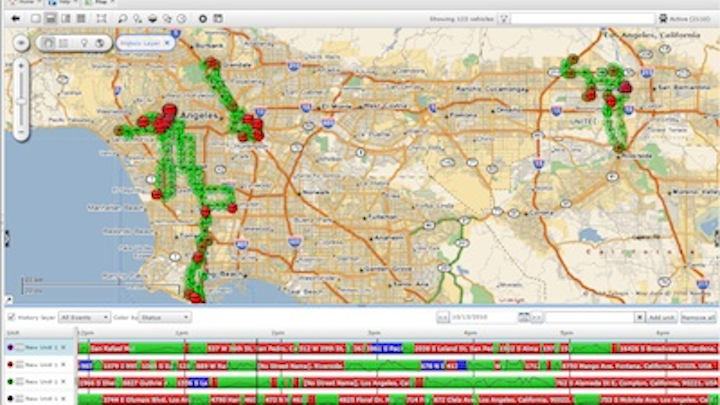Remove the red-dot unit with its X
Viewport: 720px width, 405px height.
63,365
